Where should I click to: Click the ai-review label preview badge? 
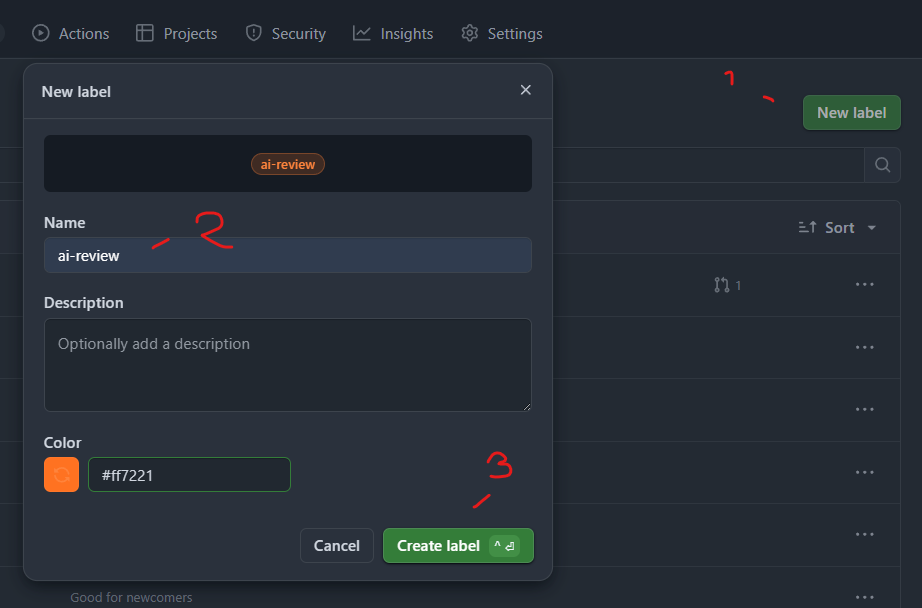pyautogui.click(x=288, y=164)
